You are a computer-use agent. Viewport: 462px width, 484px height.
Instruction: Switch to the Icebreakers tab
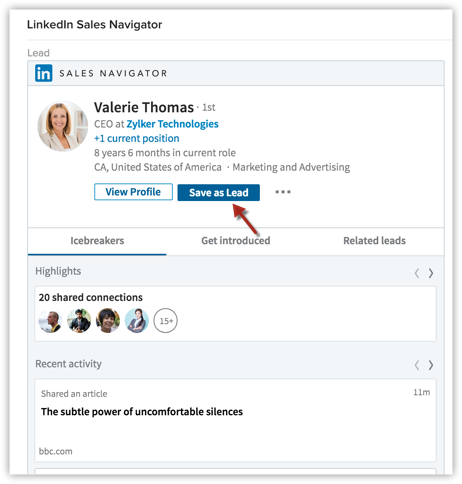(x=97, y=241)
